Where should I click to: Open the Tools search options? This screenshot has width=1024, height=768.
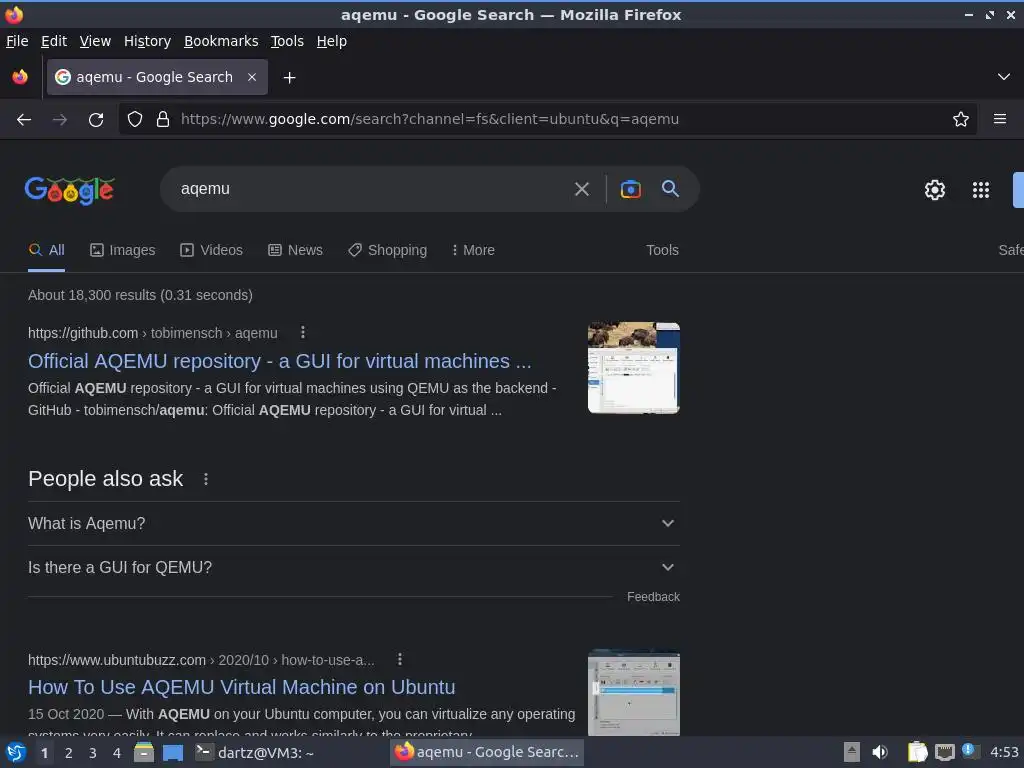(662, 250)
